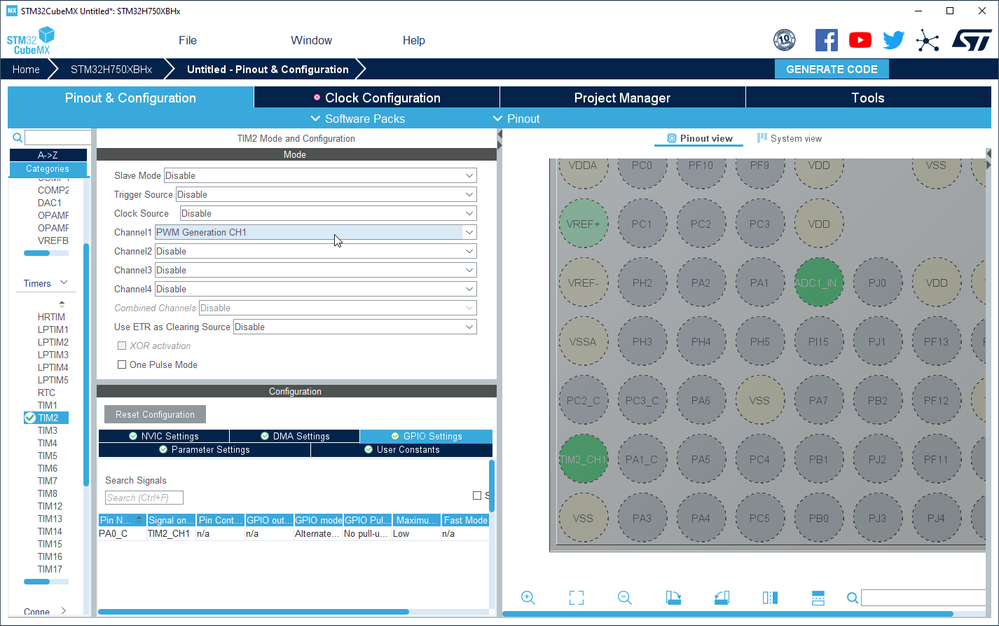This screenshot has height=626, width=999.
Task: Click the Search Signals input field
Action: (144, 497)
